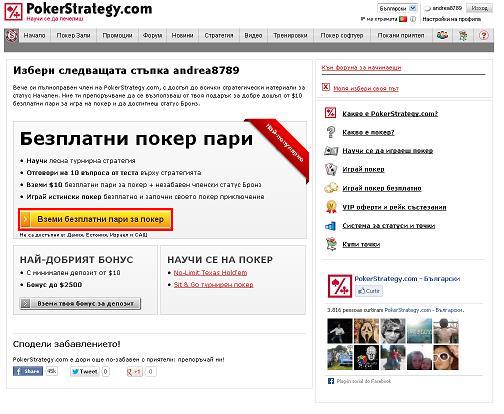Click the help question mark icon in navbar
The width and height of the screenshot is (504, 414).
[484, 35]
